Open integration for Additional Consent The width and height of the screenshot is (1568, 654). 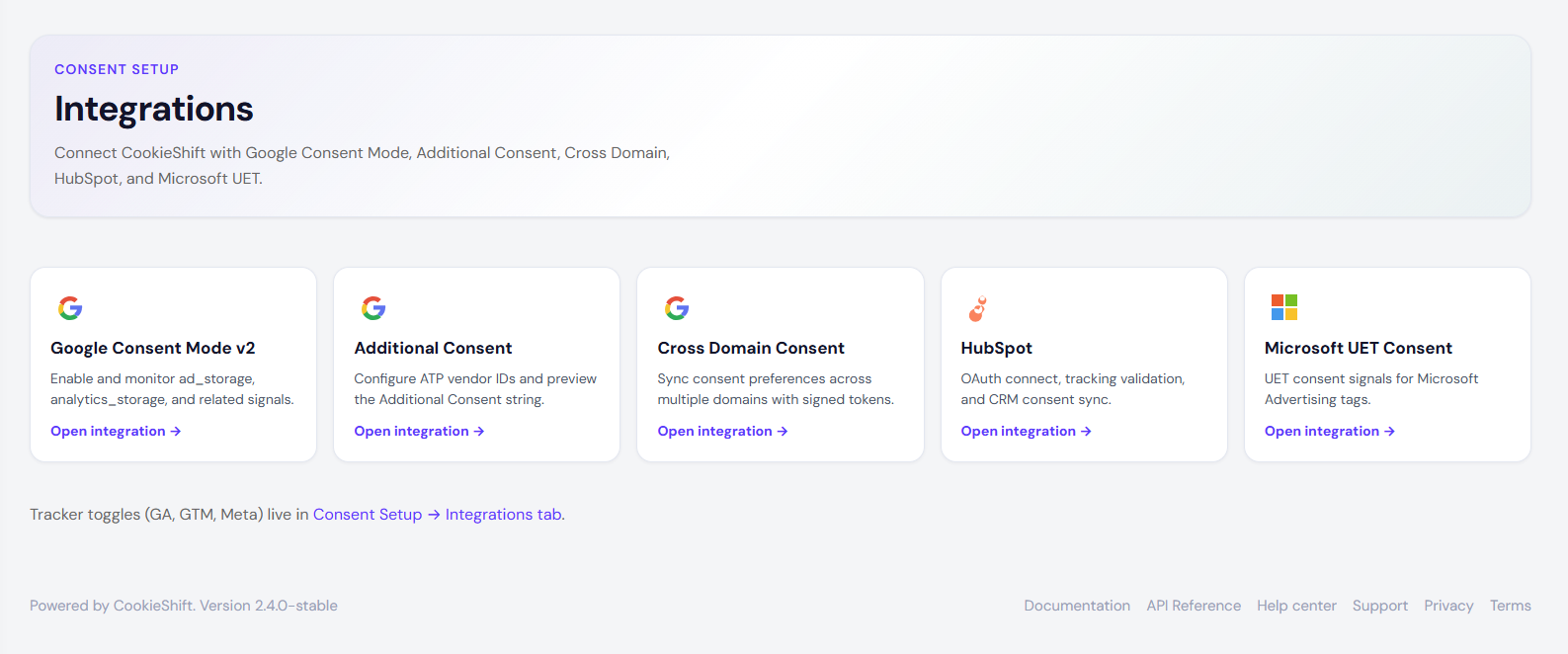419,432
